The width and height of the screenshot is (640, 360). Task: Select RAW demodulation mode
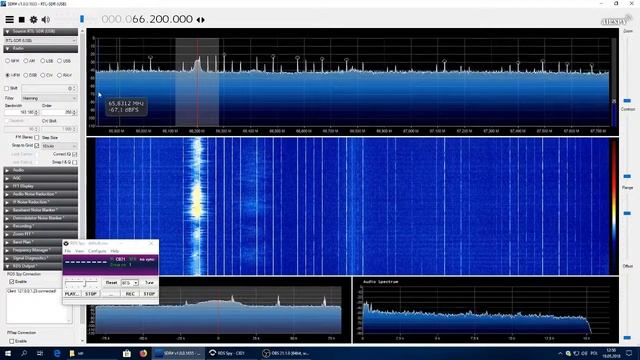coord(64,75)
